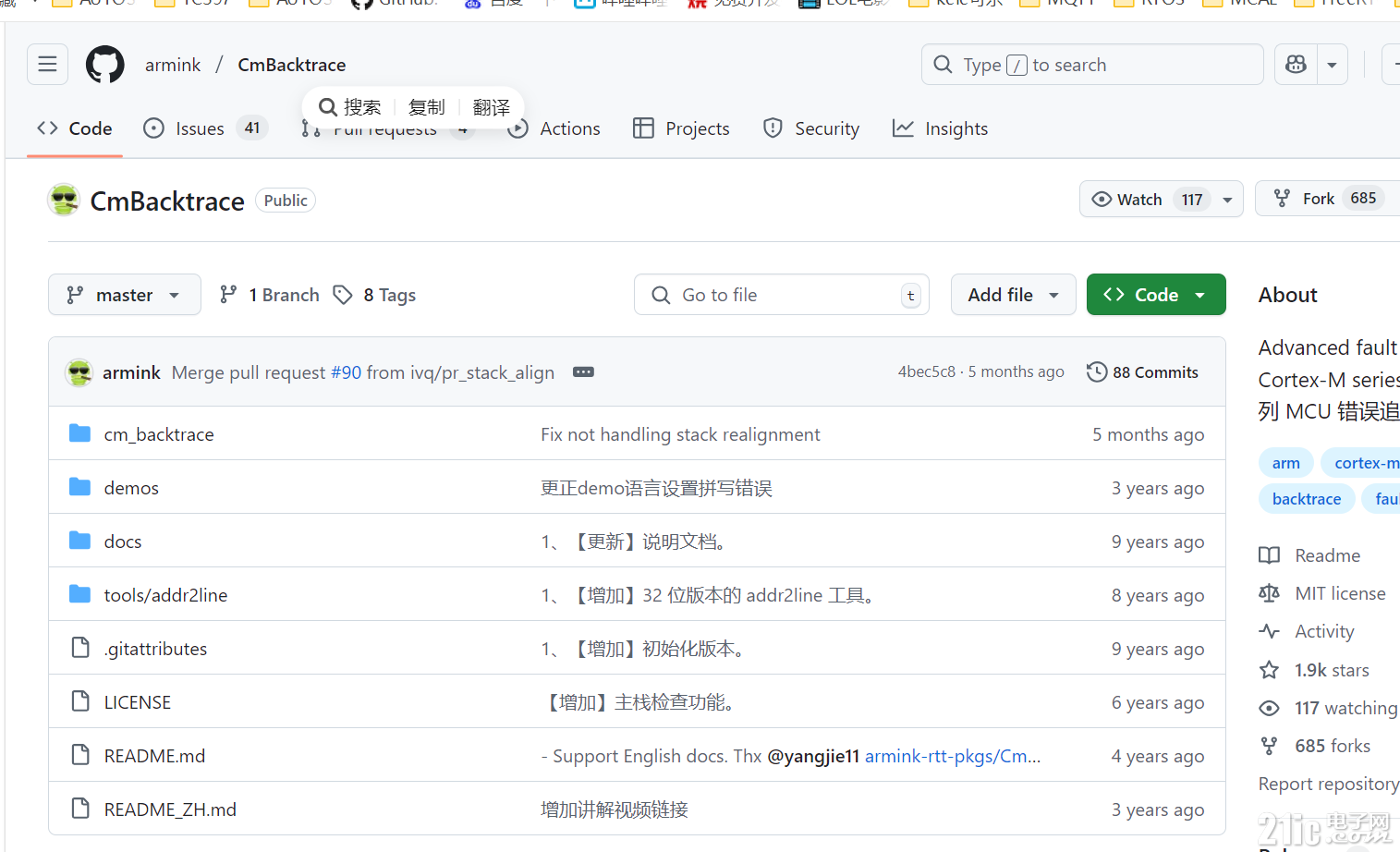Image resolution: width=1400 pixels, height=852 pixels.
Task: Open the demos folder
Action: tap(131, 488)
